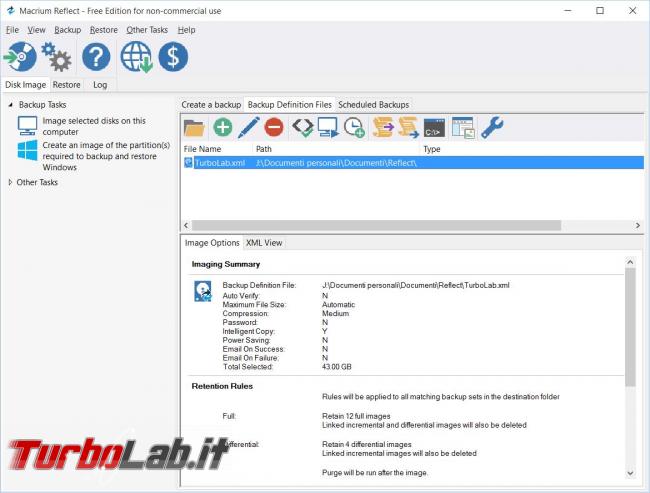Schedule backup using clock plus icon
This screenshot has width=650, height=493.
tap(354, 127)
